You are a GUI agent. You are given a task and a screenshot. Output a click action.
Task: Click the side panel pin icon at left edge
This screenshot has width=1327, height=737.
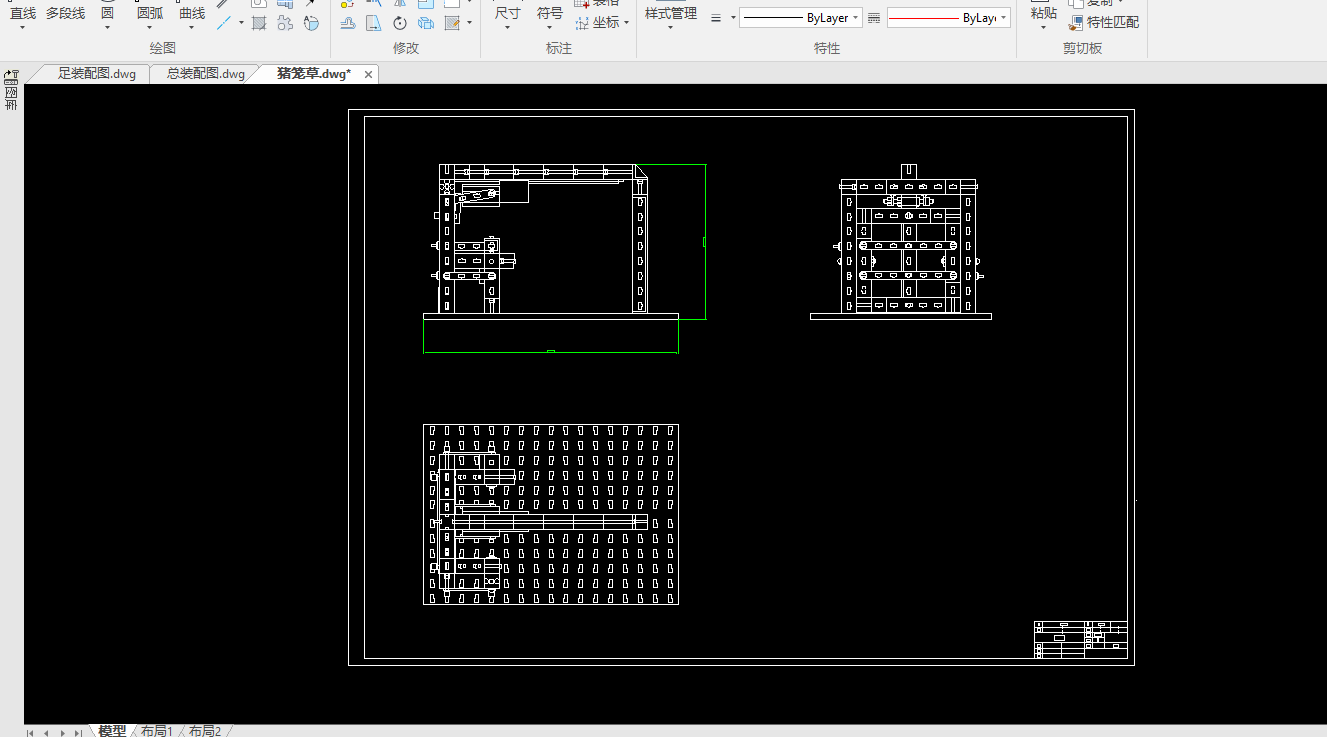point(11,76)
